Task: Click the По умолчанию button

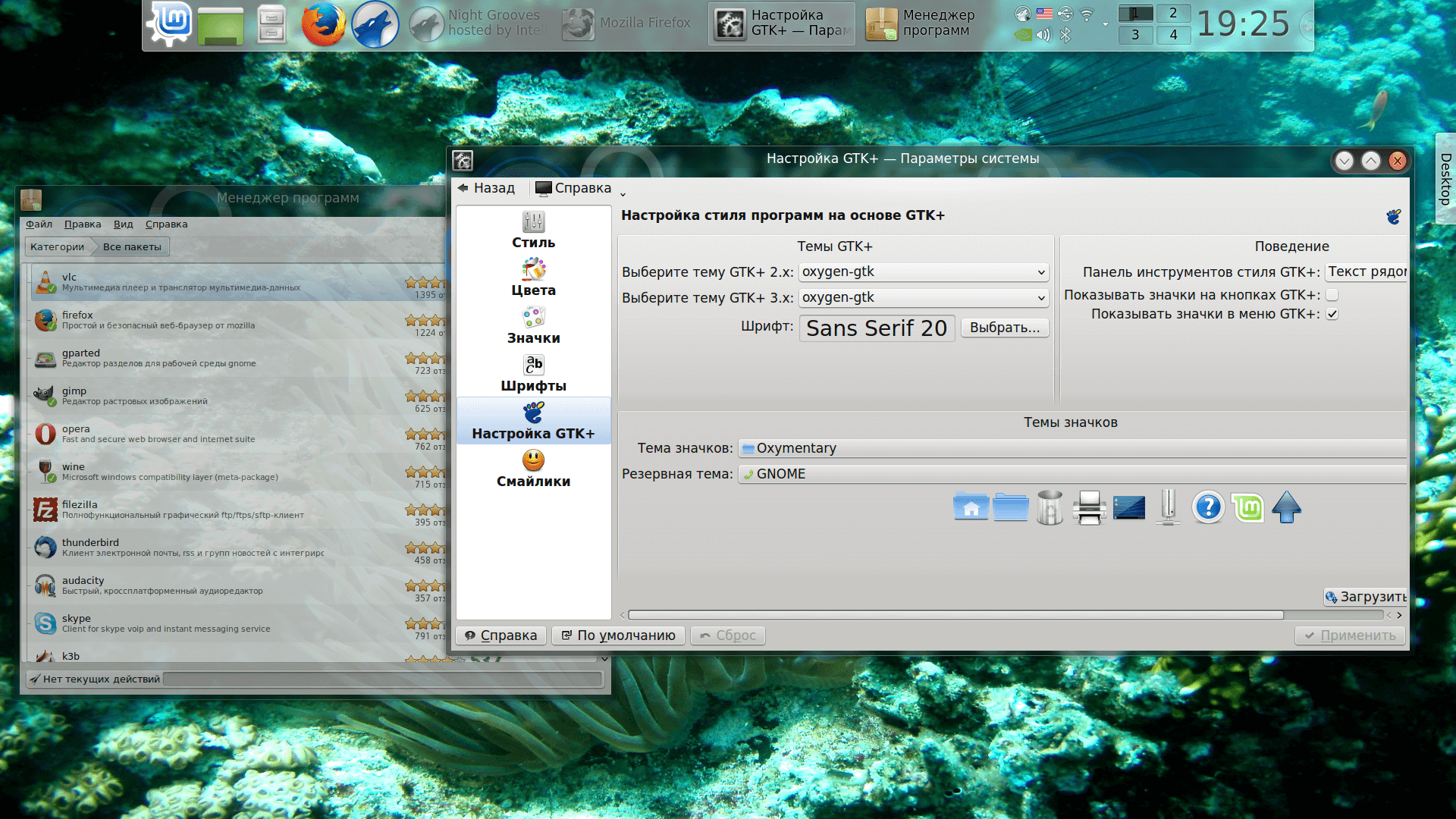Action: click(618, 635)
